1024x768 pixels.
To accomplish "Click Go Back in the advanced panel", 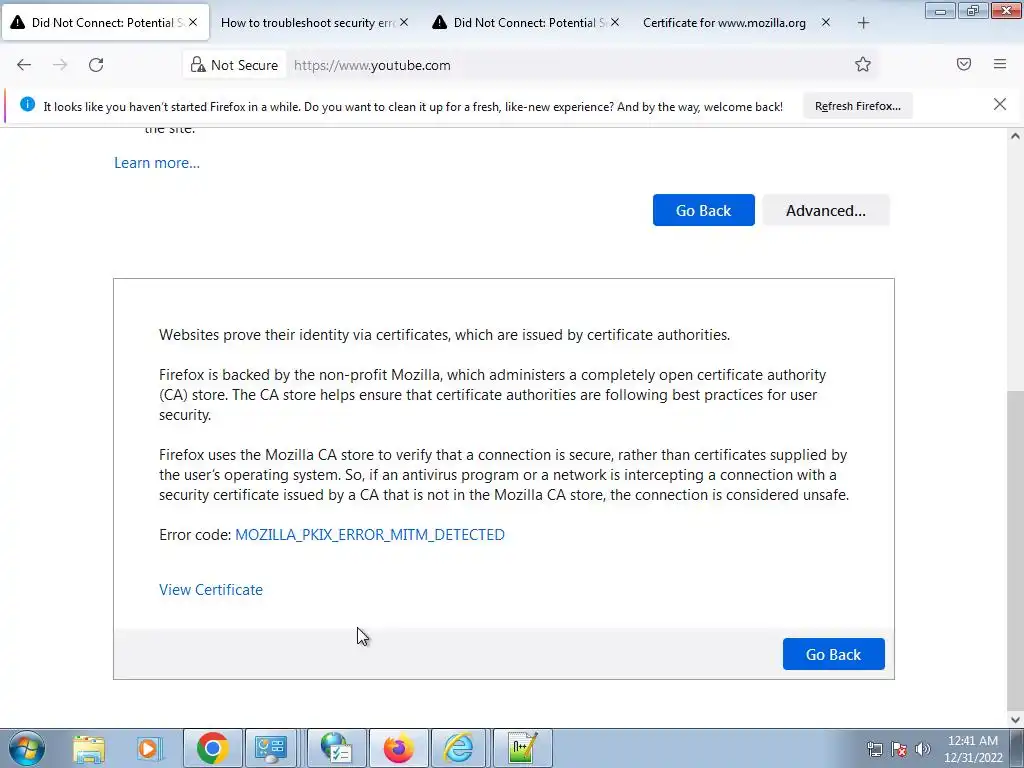I will point(833,654).
